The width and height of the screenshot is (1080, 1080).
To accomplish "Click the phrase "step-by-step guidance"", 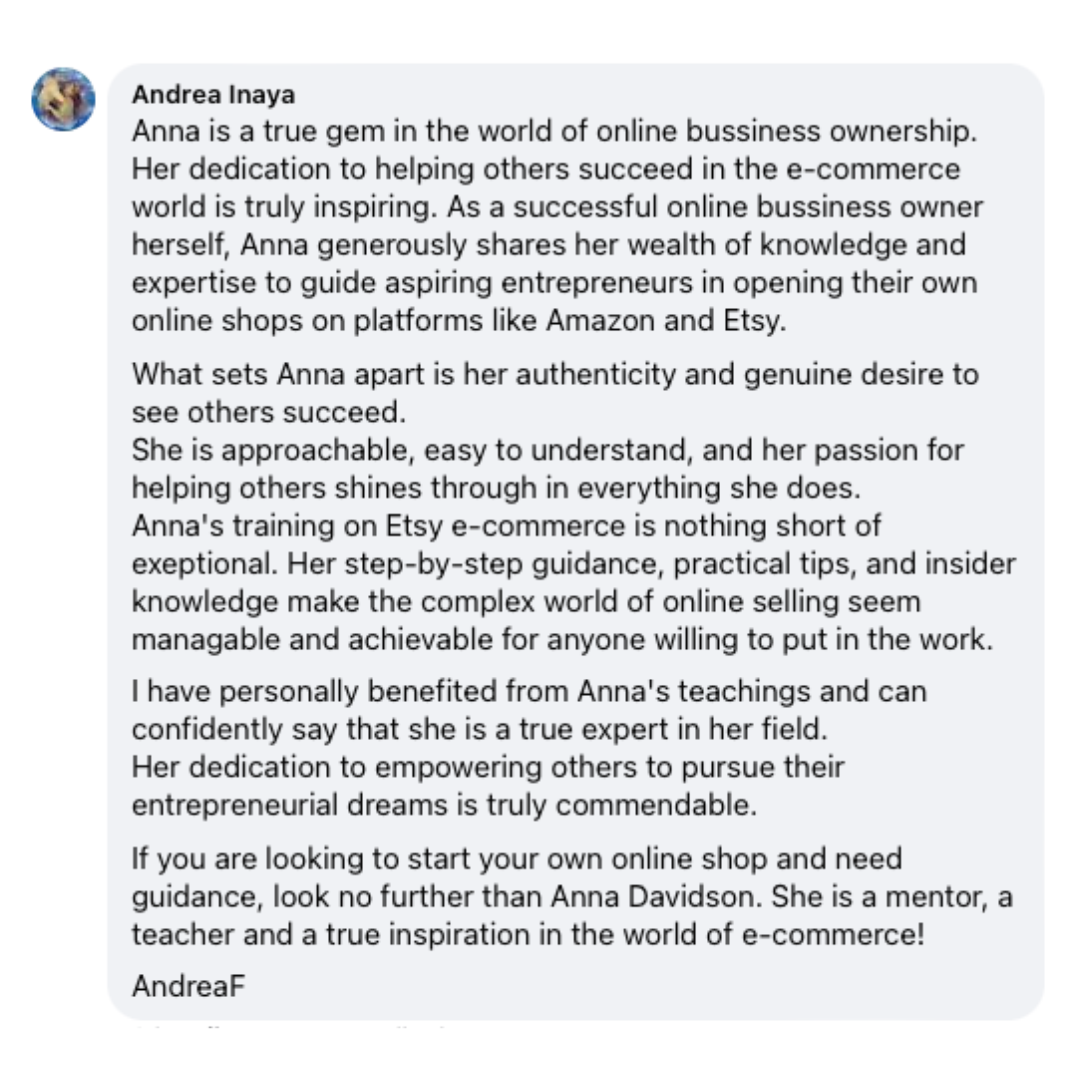I will [504, 565].
